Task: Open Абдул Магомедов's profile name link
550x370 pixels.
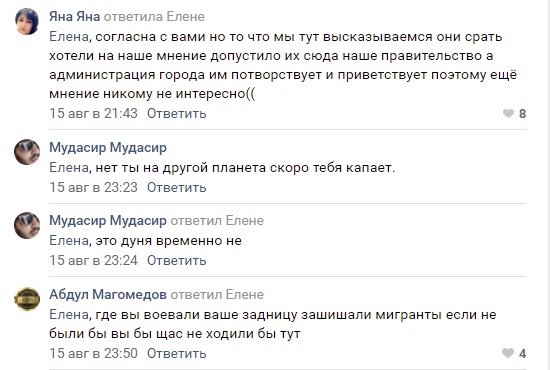Action: point(108,294)
